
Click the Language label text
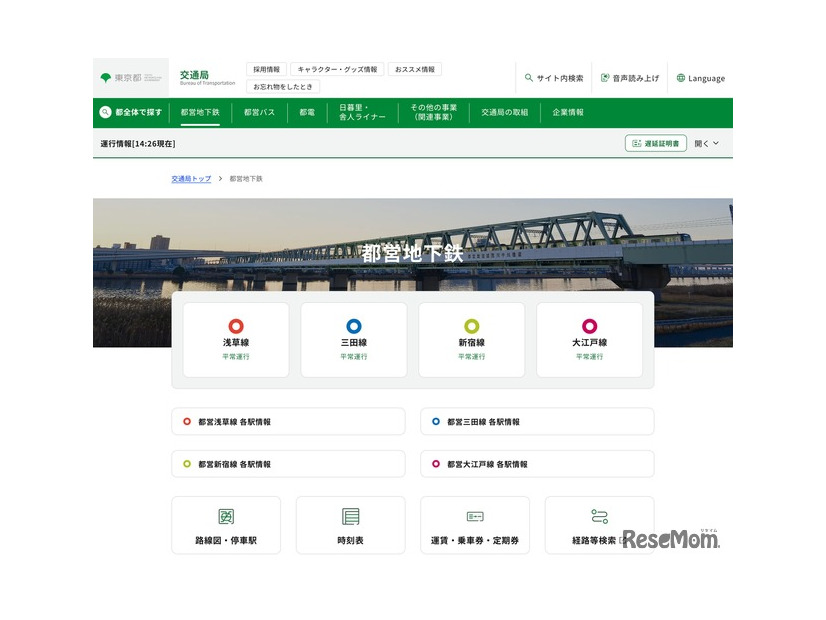[706, 78]
